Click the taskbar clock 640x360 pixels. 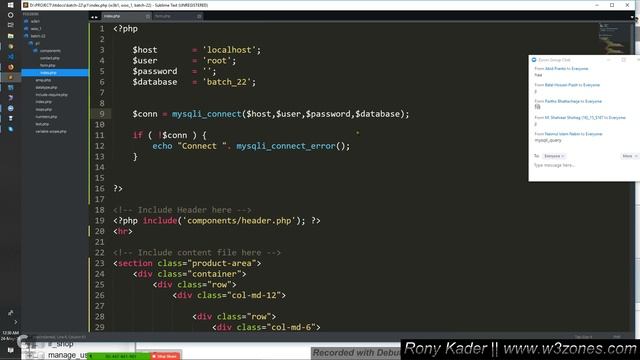pyautogui.click(x=10, y=336)
